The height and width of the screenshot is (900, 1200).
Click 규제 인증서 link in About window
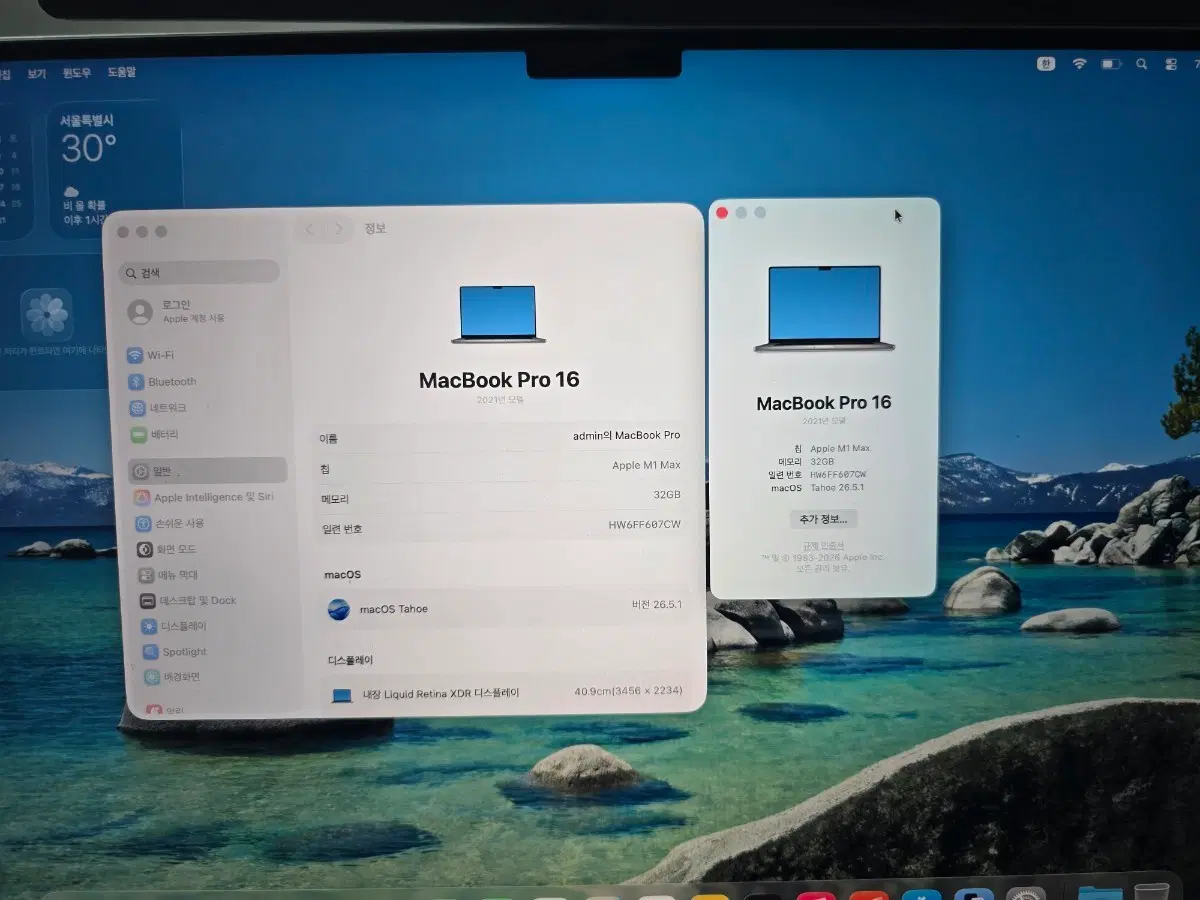pos(823,546)
